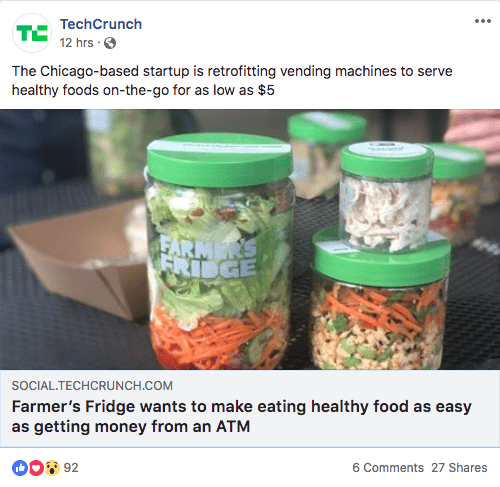This screenshot has height=487, width=500.
Task: Show who reacted via the 92 count
Action: coord(71,468)
